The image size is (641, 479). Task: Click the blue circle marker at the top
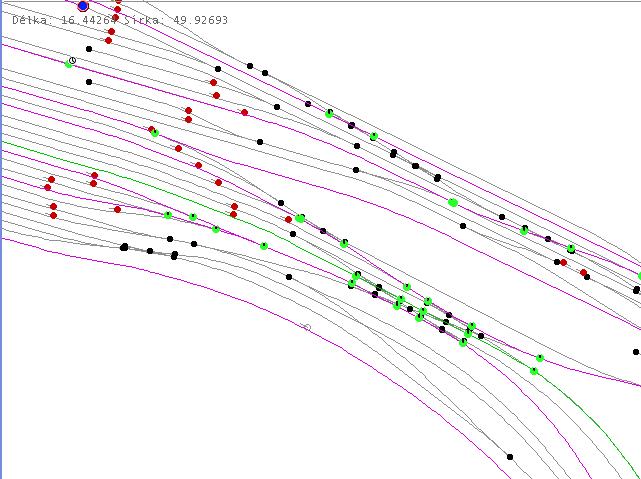83,6
